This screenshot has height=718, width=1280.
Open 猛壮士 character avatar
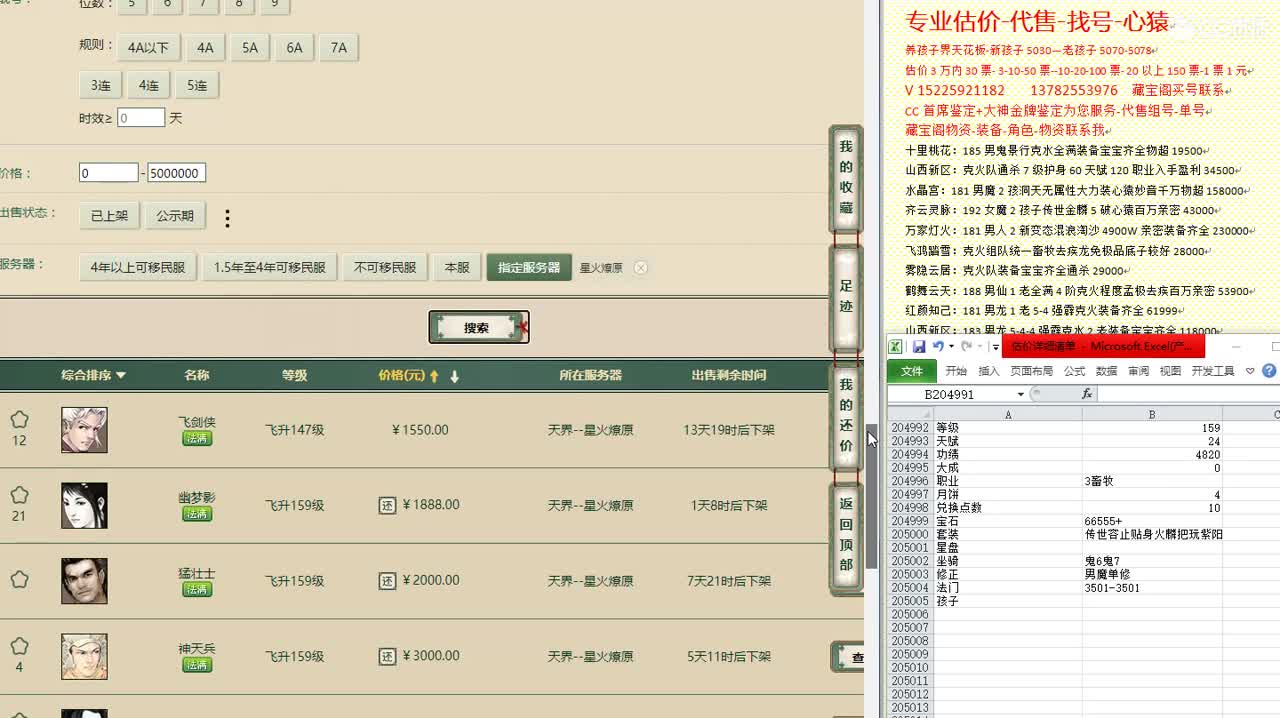coord(84,581)
